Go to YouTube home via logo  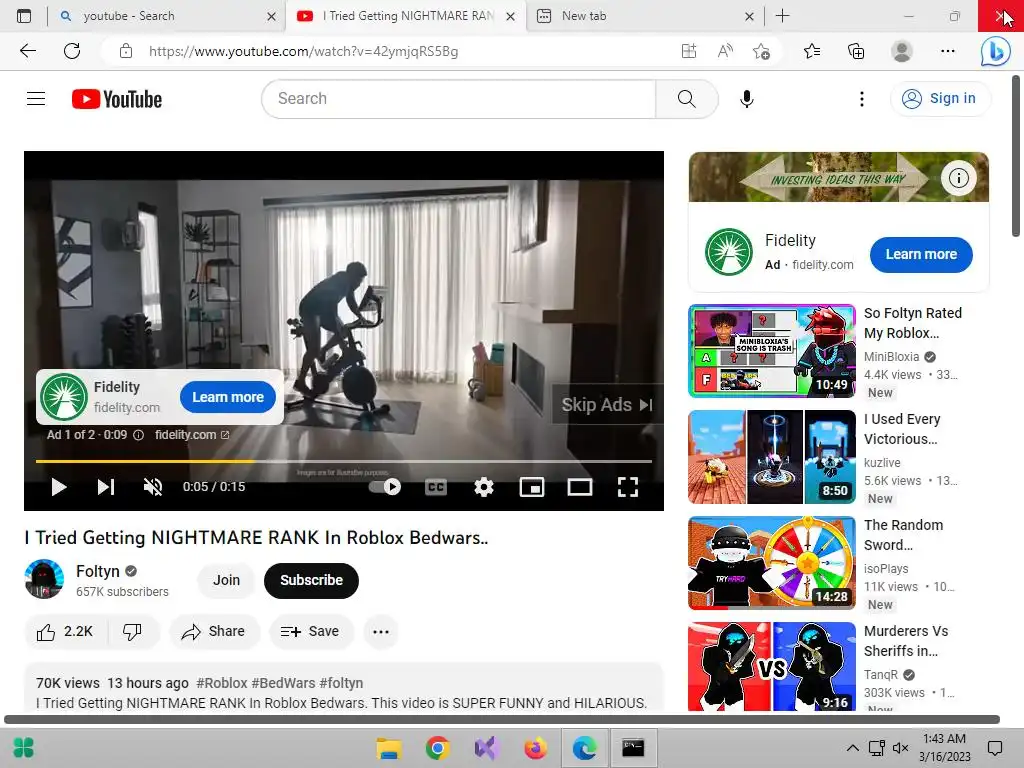pos(117,99)
